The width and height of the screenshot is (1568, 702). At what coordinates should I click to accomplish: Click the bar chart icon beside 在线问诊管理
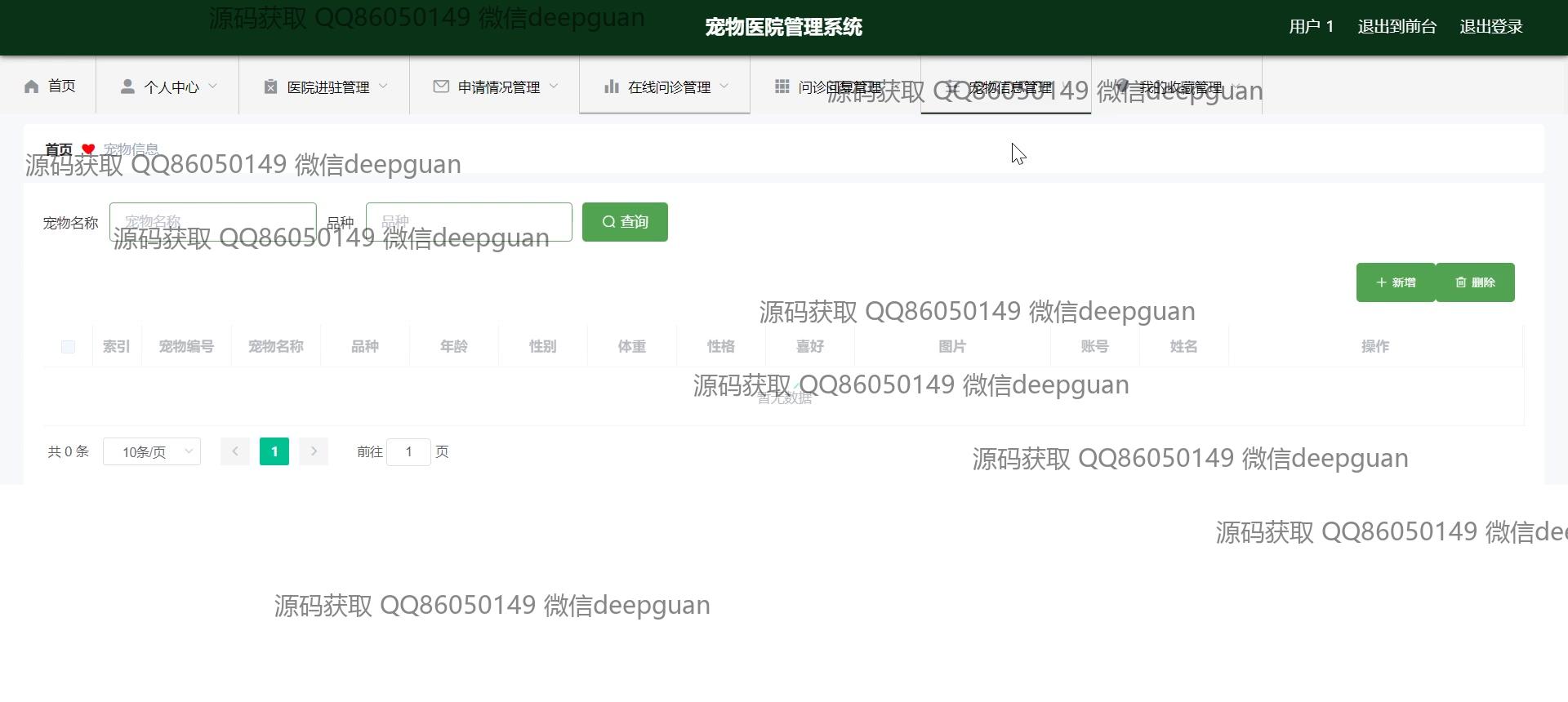[x=611, y=87]
